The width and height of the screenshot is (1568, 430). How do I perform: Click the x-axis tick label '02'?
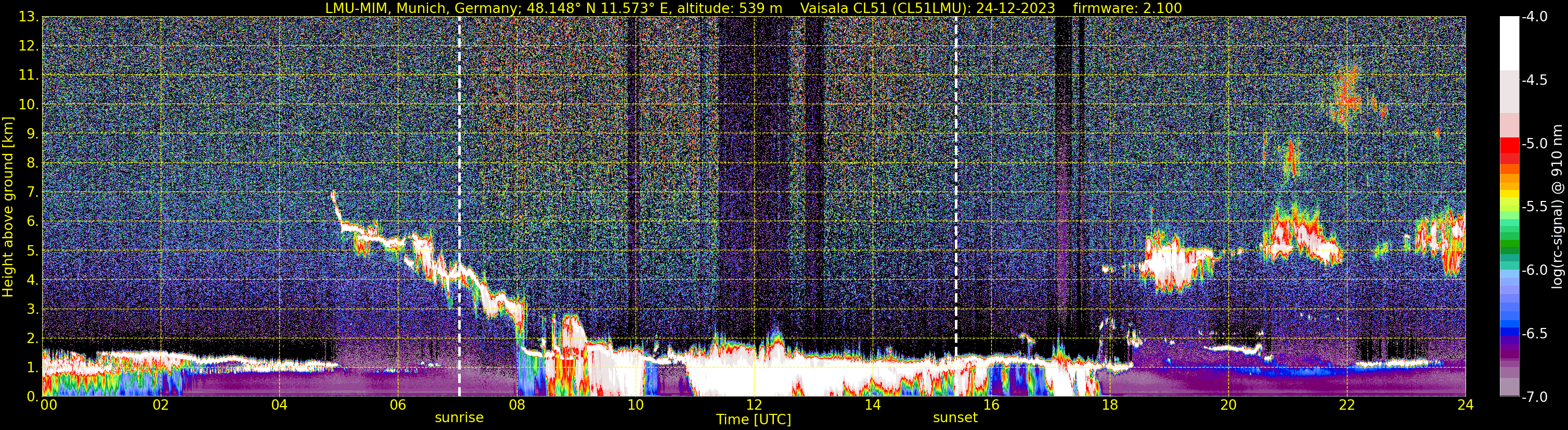point(161,405)
